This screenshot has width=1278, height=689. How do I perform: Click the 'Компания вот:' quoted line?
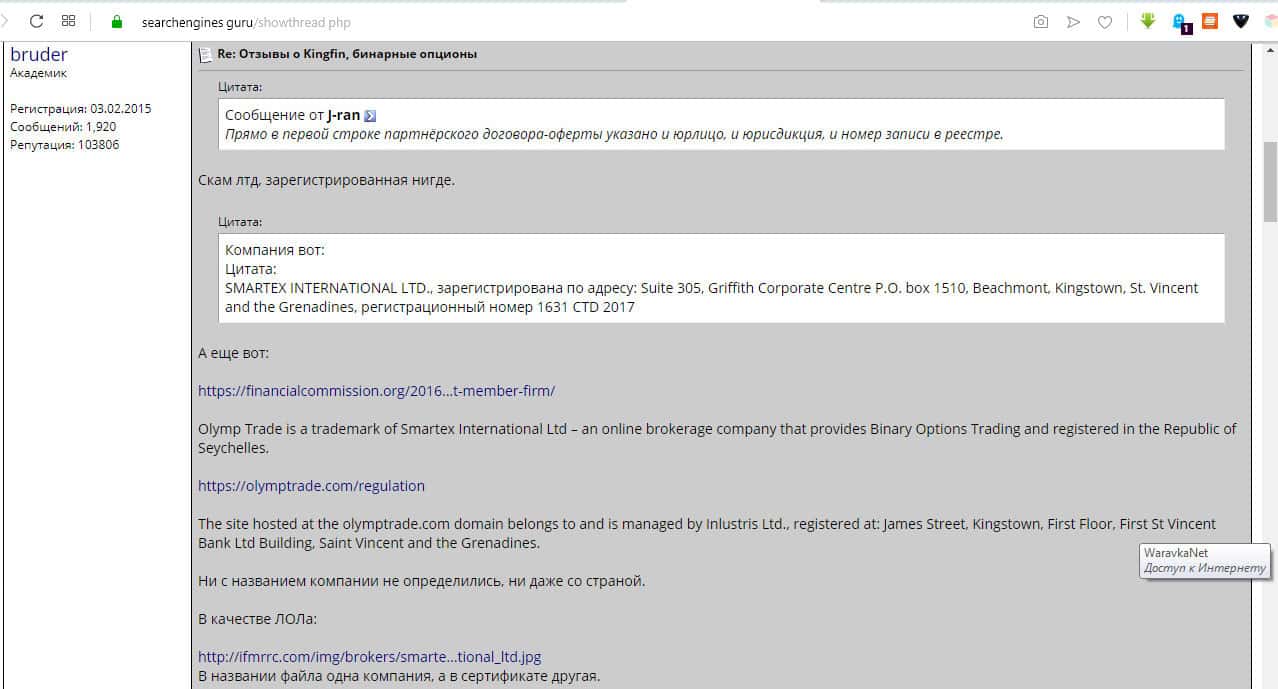[275, 250]
